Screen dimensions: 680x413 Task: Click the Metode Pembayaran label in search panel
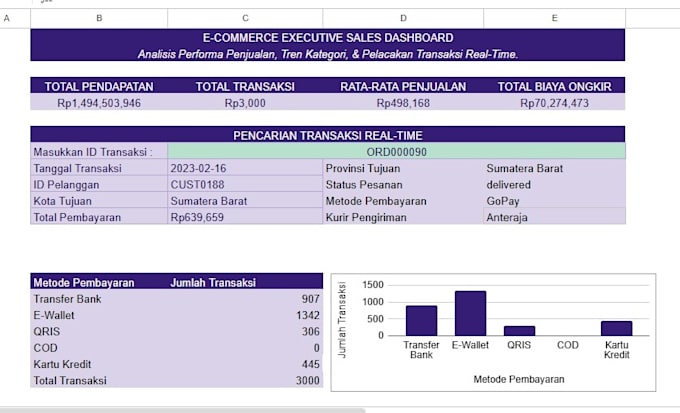pos(376,201)
